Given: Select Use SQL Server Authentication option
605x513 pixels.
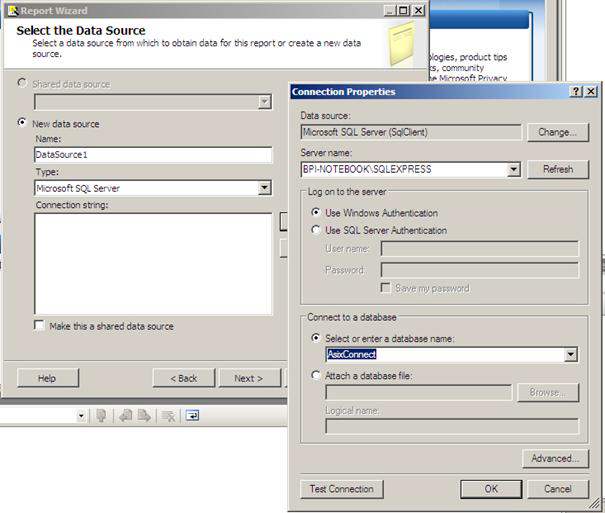Looking at the screenshot, I should pos(316,230).
